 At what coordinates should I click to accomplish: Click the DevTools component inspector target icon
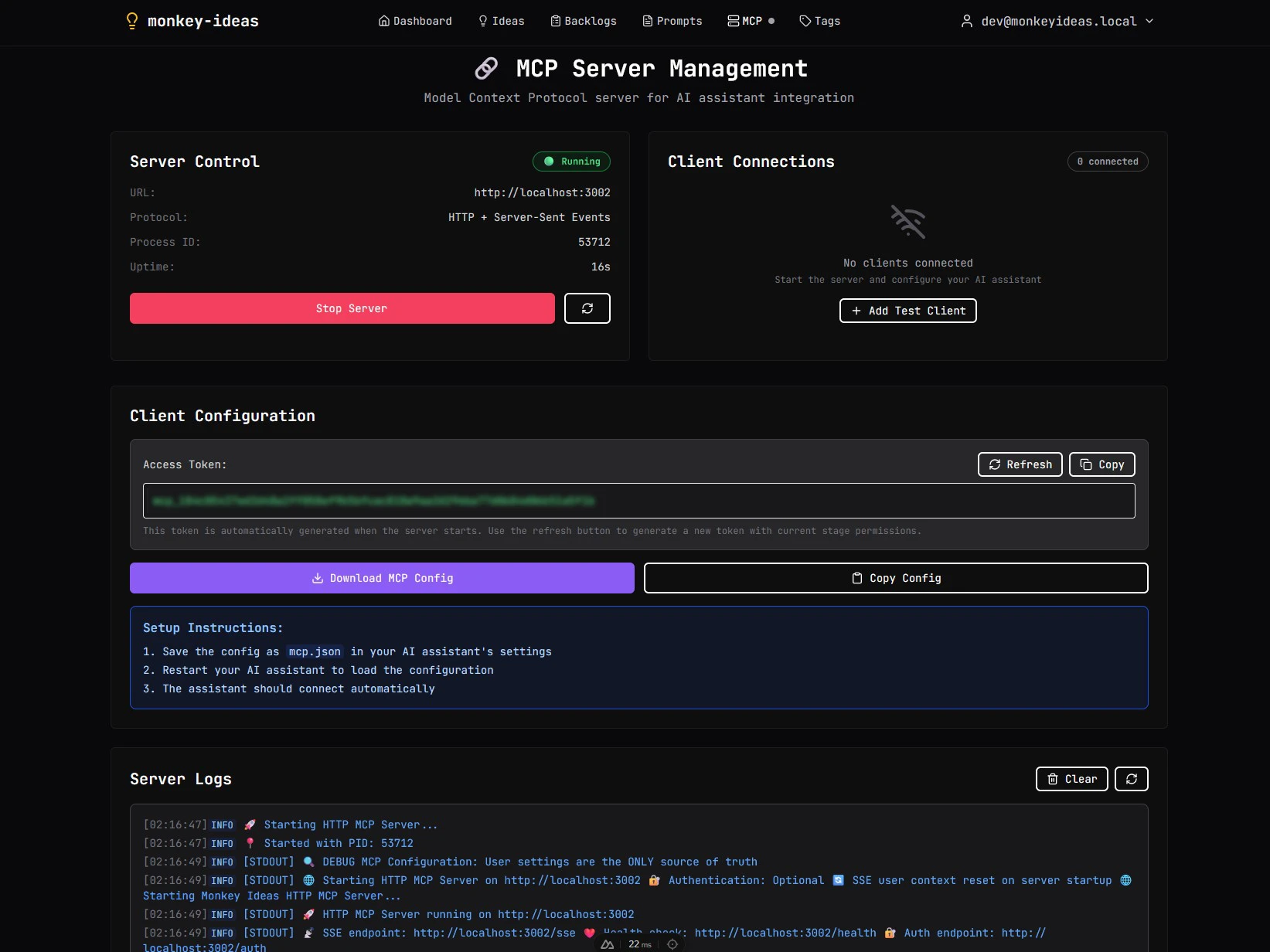(672, 944)
